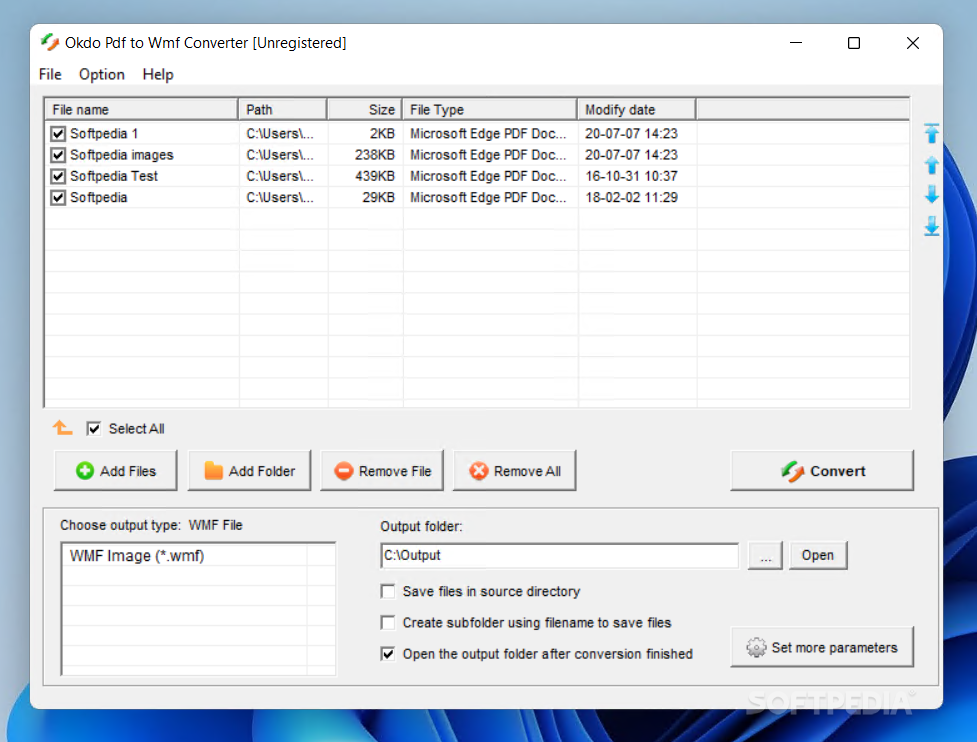
Task: Sort by the Modify date column header
Action: pyautogui.click(x=637, y=110)
